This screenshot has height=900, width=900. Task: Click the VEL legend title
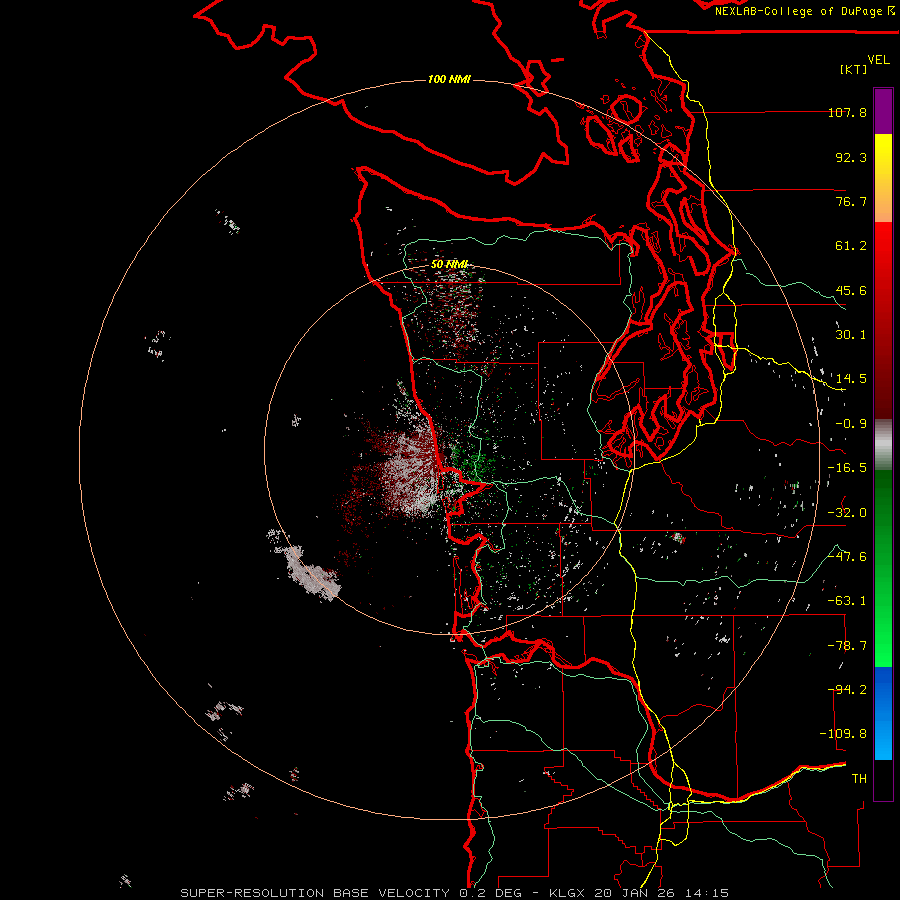tap(878, 60)
